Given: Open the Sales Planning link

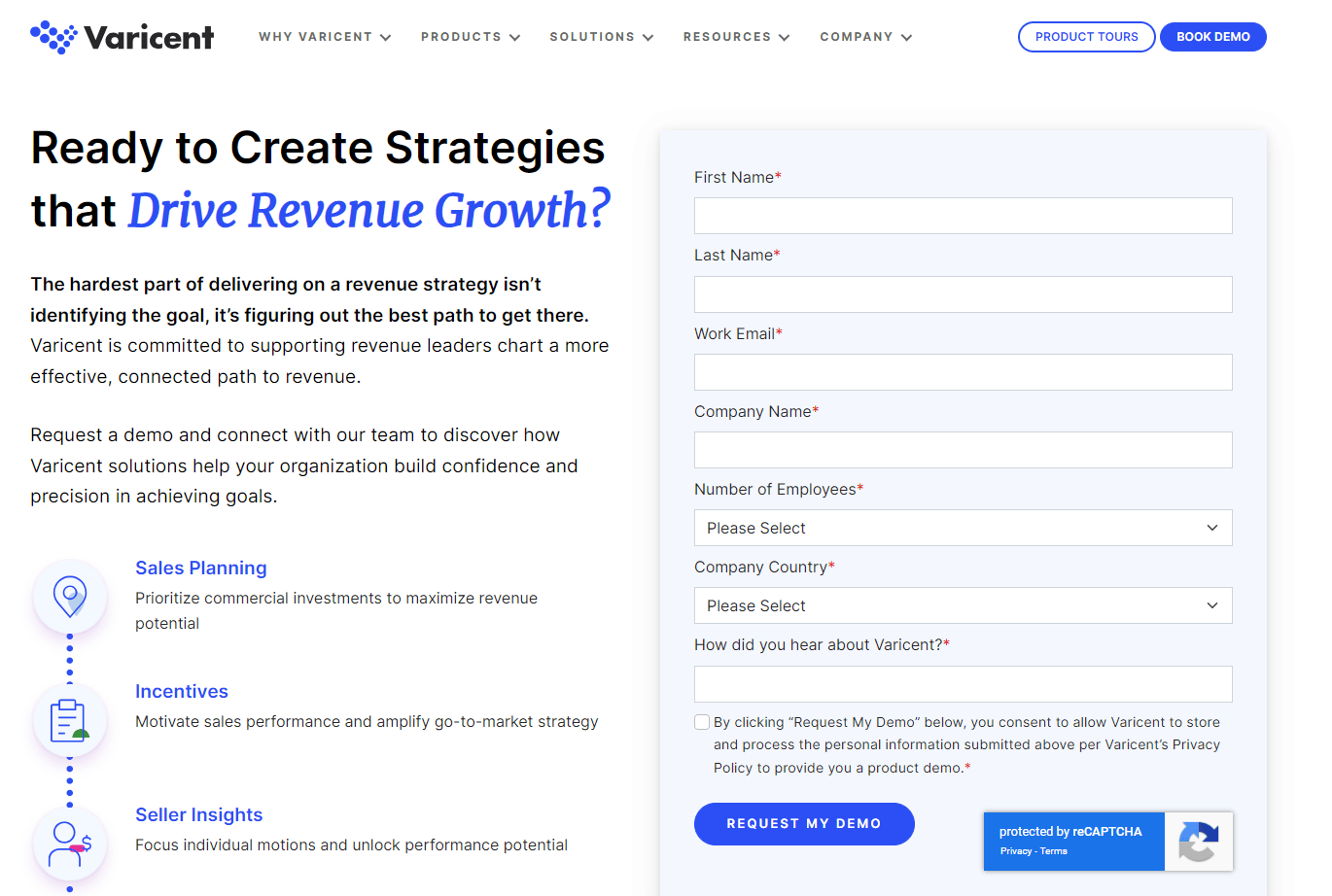Looking at the screenshot, I should coord(200,568).
